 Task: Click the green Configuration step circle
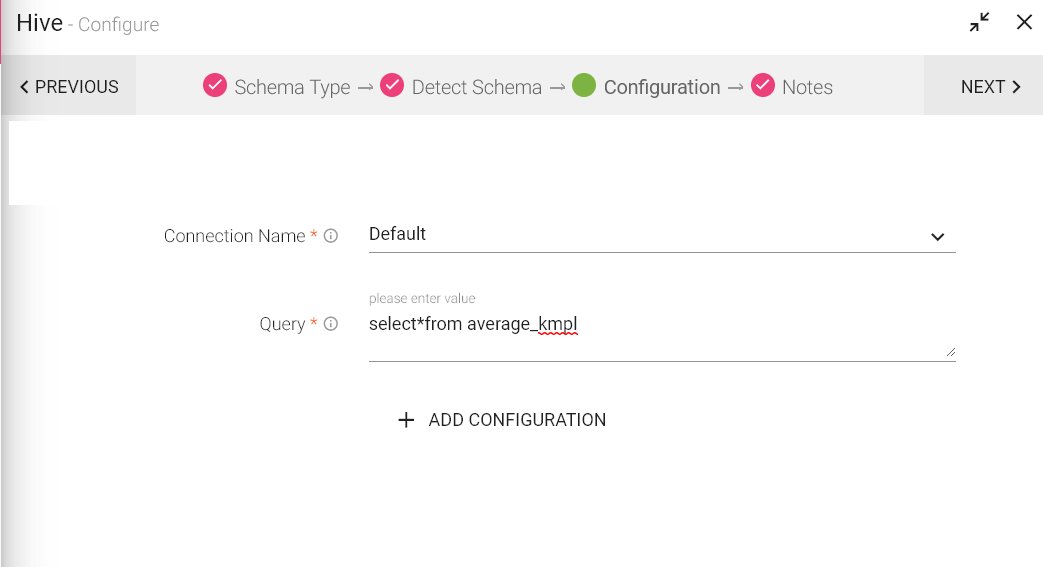pyautogui.click(x=585, y=86)
